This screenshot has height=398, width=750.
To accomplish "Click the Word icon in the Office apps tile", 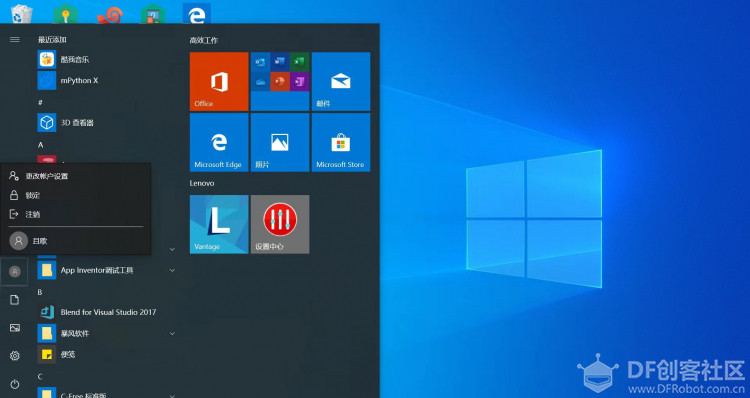I will click(280, 62).
